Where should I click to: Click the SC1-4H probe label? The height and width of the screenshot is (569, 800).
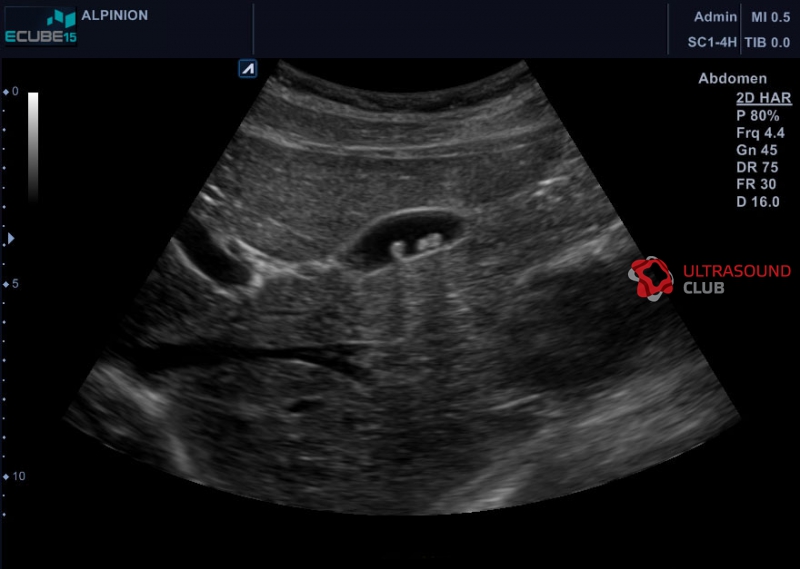[x=712, y=42]
